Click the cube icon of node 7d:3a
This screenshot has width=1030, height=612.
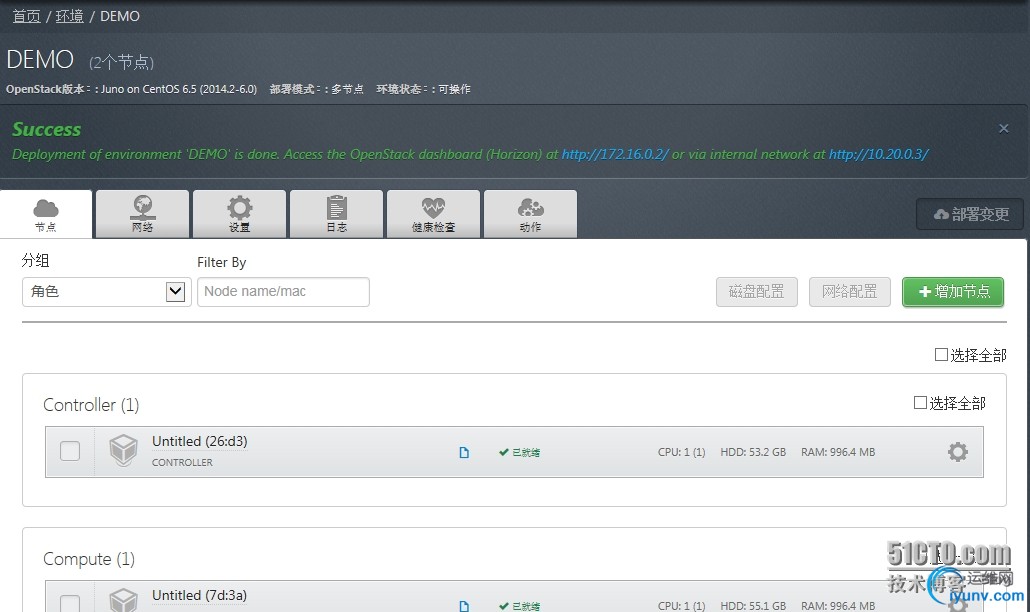(x=123, y=600)
